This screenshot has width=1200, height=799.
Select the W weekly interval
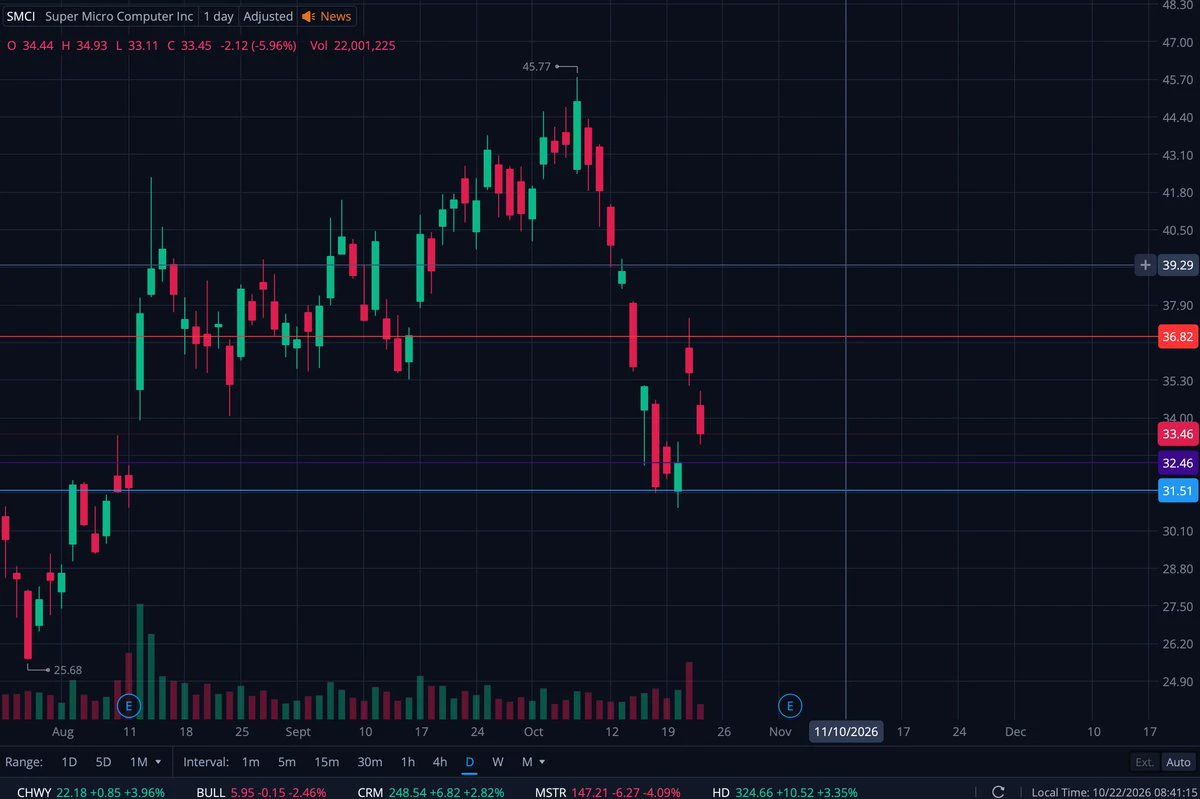pos(498,762)
